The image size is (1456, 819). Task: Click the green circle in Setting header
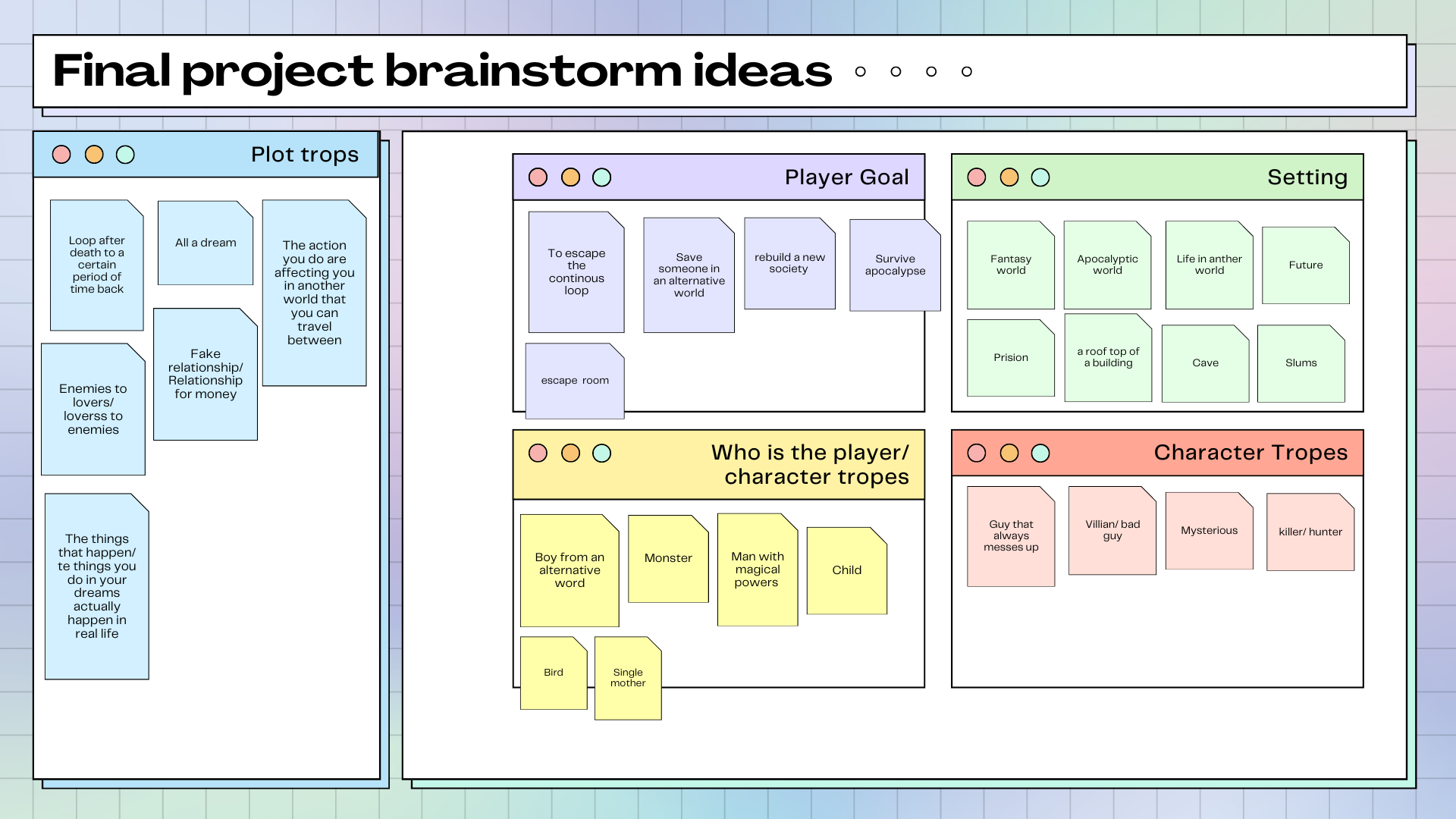[1040, 177]
